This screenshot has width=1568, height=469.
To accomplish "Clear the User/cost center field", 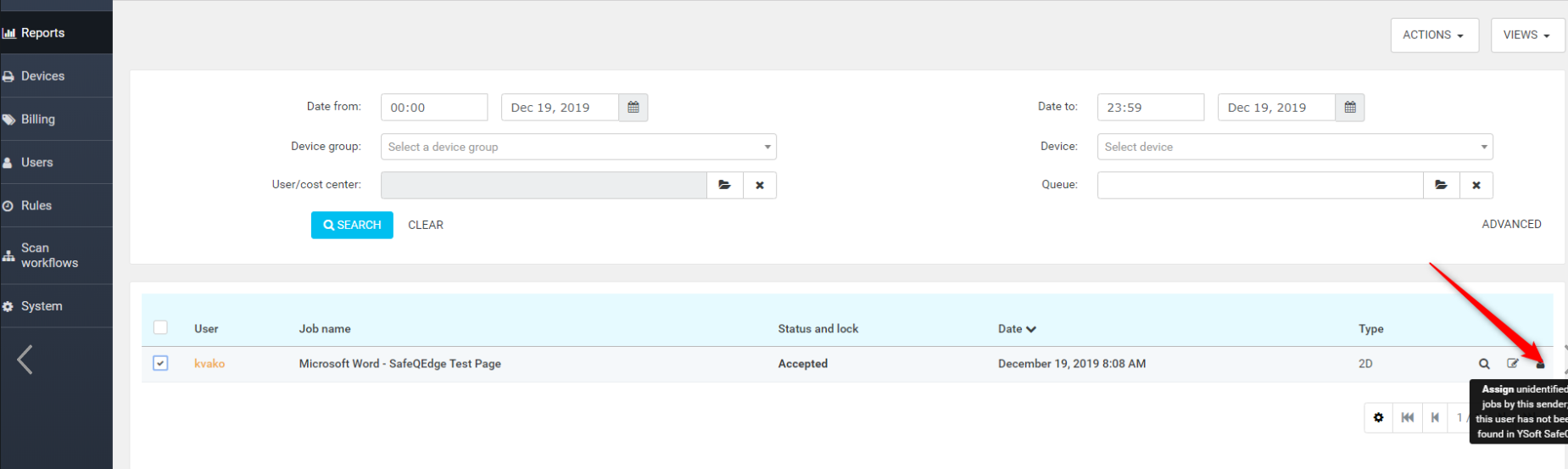I will pyautogui.click(x=760, y=185).
